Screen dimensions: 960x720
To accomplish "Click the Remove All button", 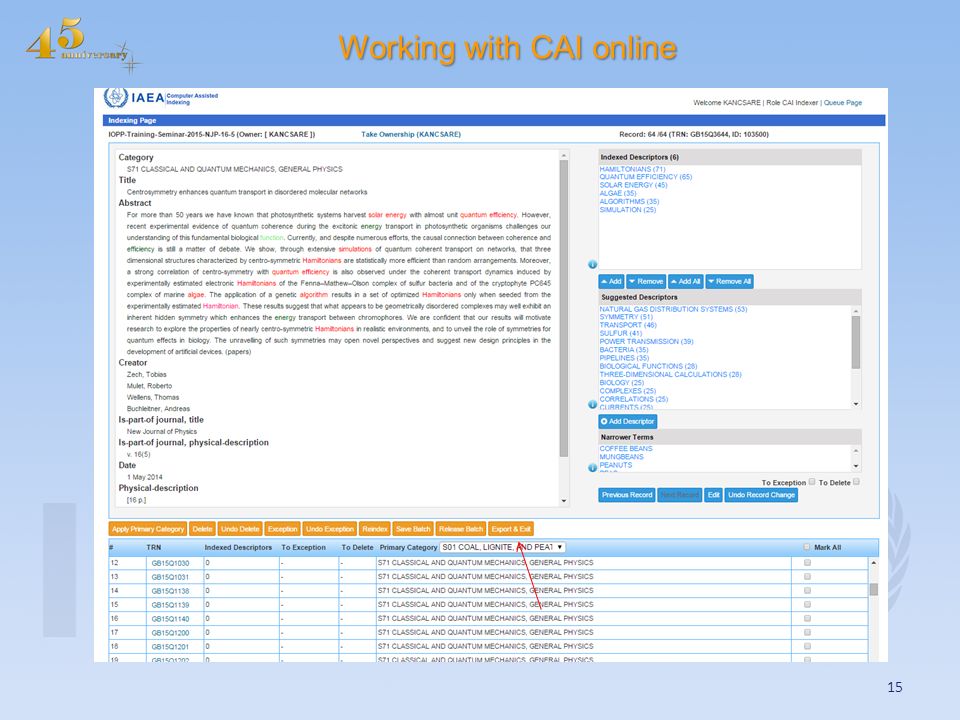I will (x=729, y=282).
